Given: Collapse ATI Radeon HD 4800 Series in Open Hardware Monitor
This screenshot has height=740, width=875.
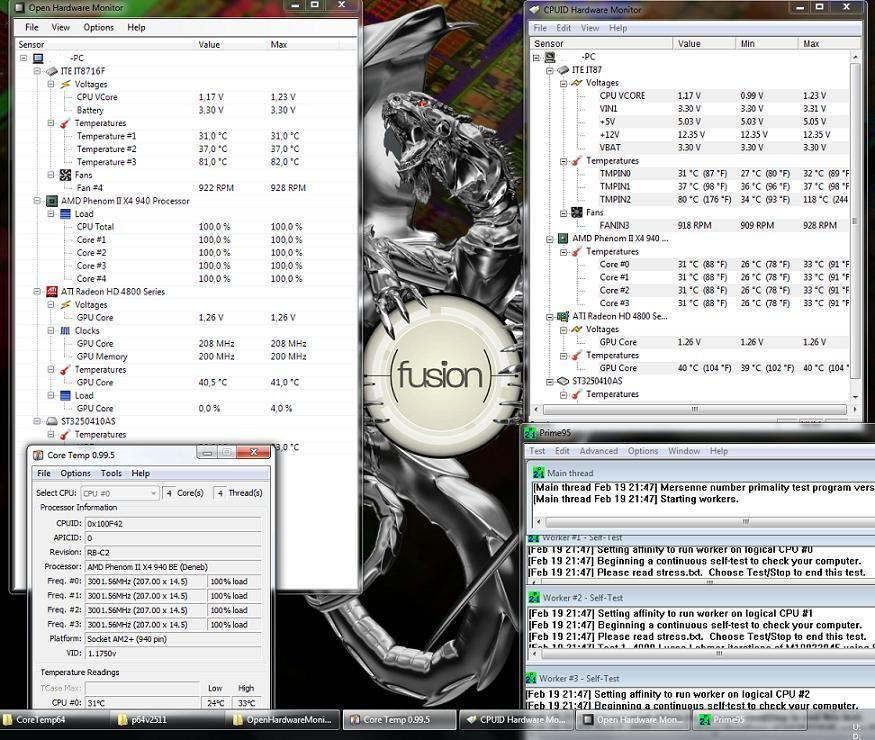Looking at the screenshot, I should (37, 291).
